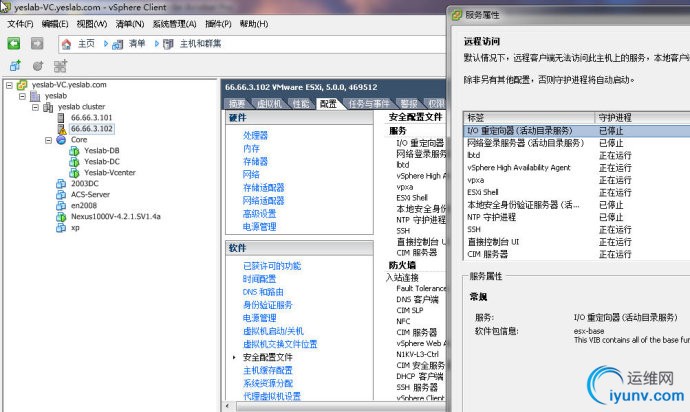The image size is (690, 412).
Task: Click the horizontal scrollbar left arrow
Action: point(228,406)
